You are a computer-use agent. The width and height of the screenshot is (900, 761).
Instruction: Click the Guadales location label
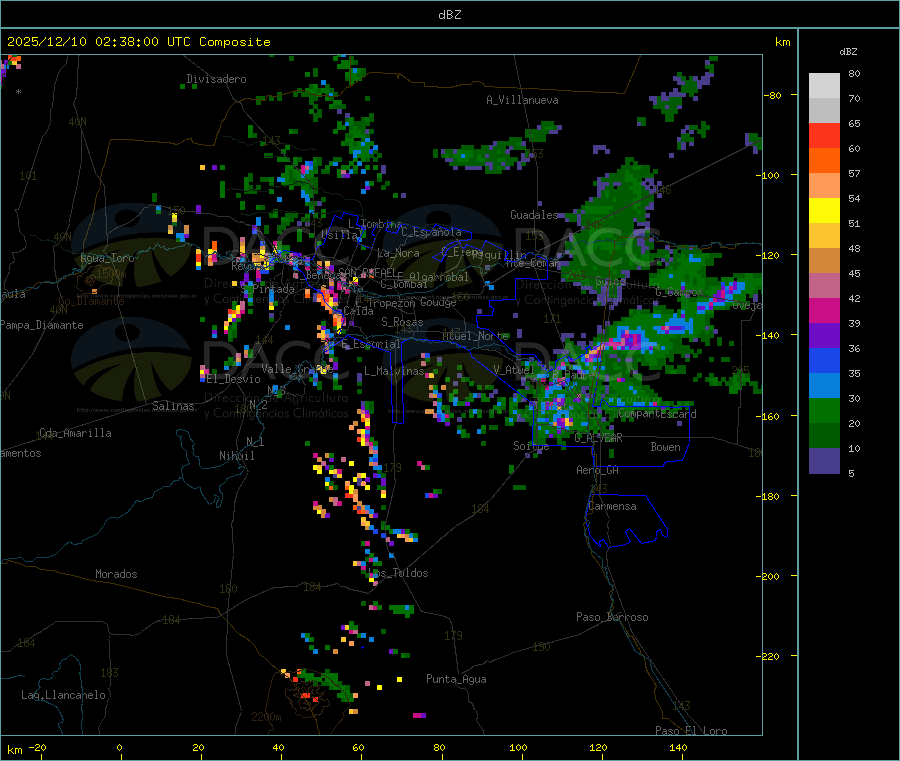click(534, 215)
